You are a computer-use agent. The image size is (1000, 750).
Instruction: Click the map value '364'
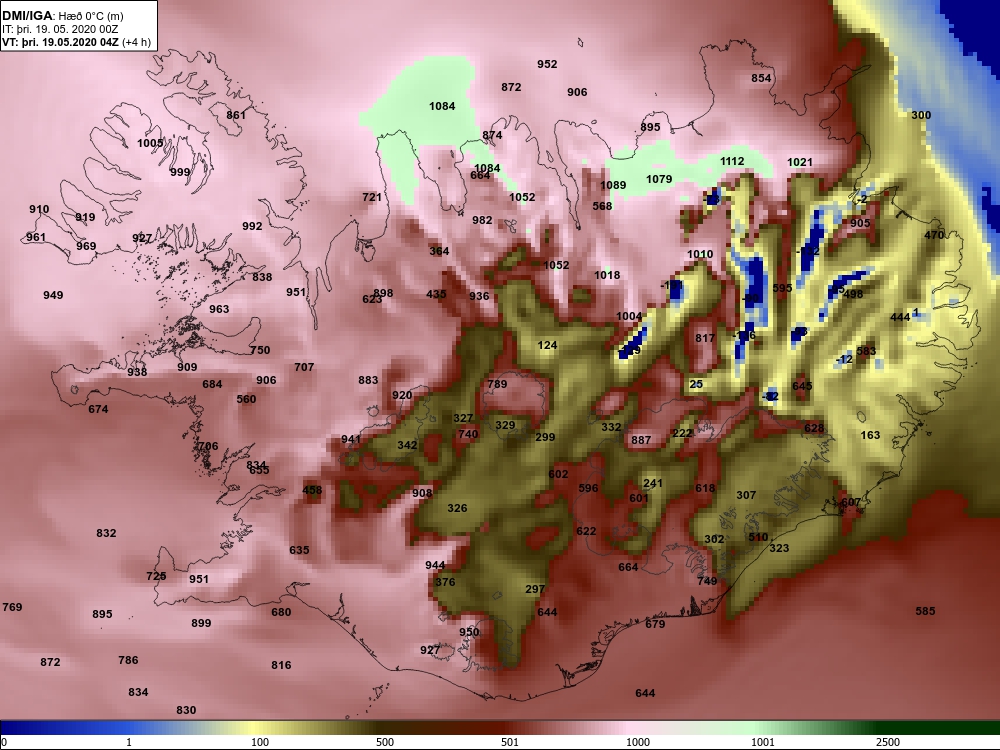tap(439, 251)
